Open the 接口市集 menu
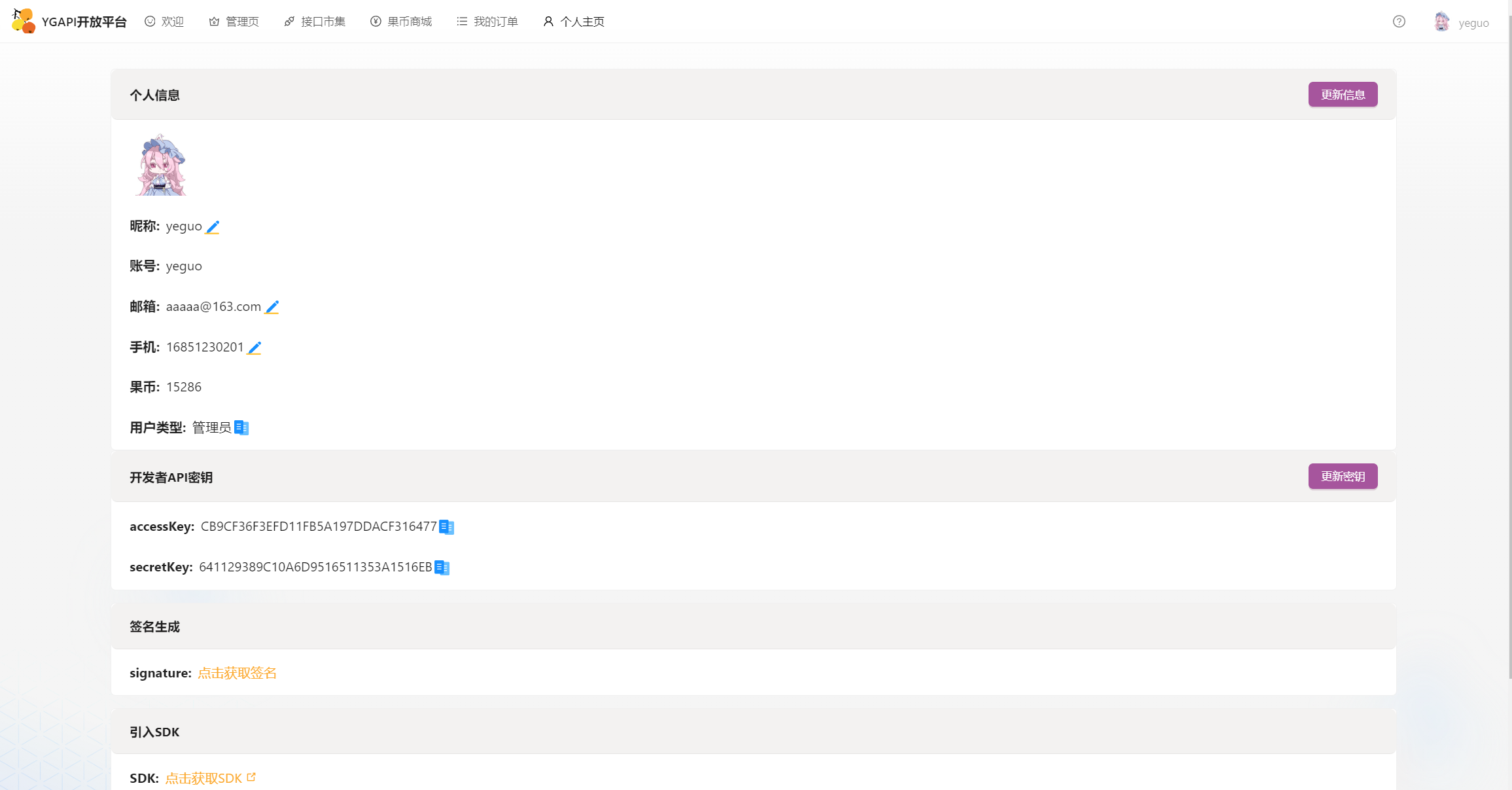Screen dimensions: 1512x790 coord(315,22)
